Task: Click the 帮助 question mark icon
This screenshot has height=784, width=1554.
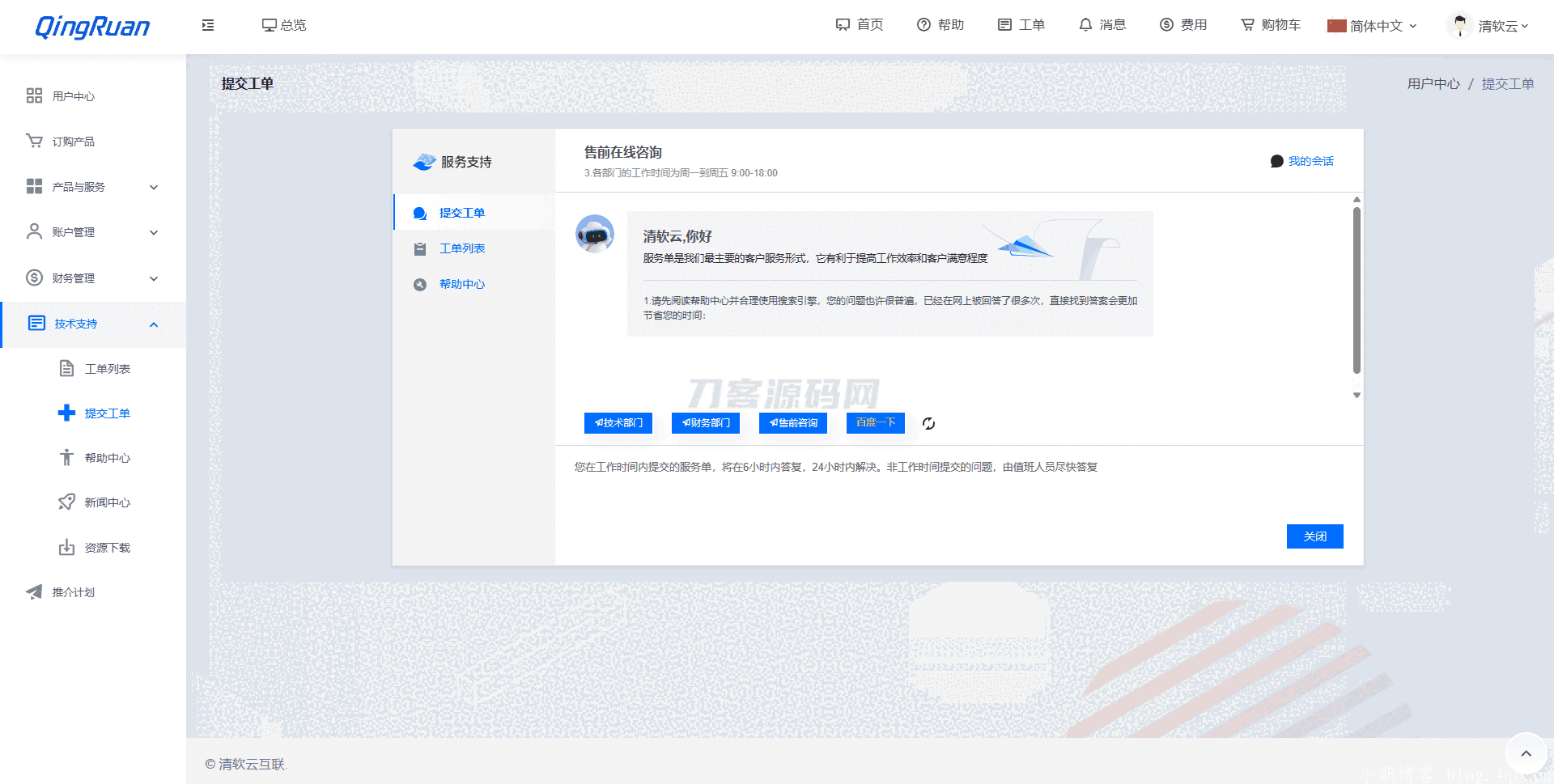Action: (x=923, y=25)
